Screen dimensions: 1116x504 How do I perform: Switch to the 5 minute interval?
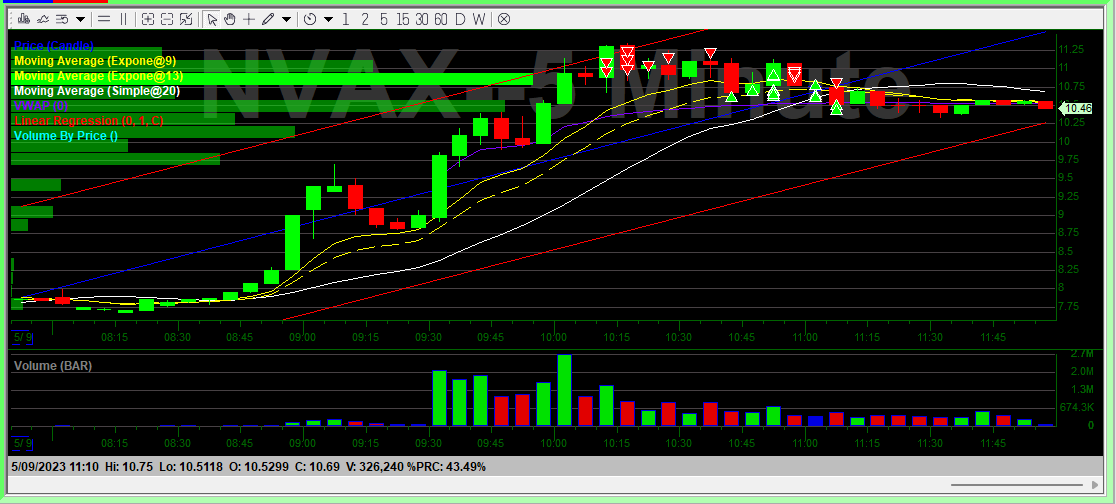pos(384,19)
